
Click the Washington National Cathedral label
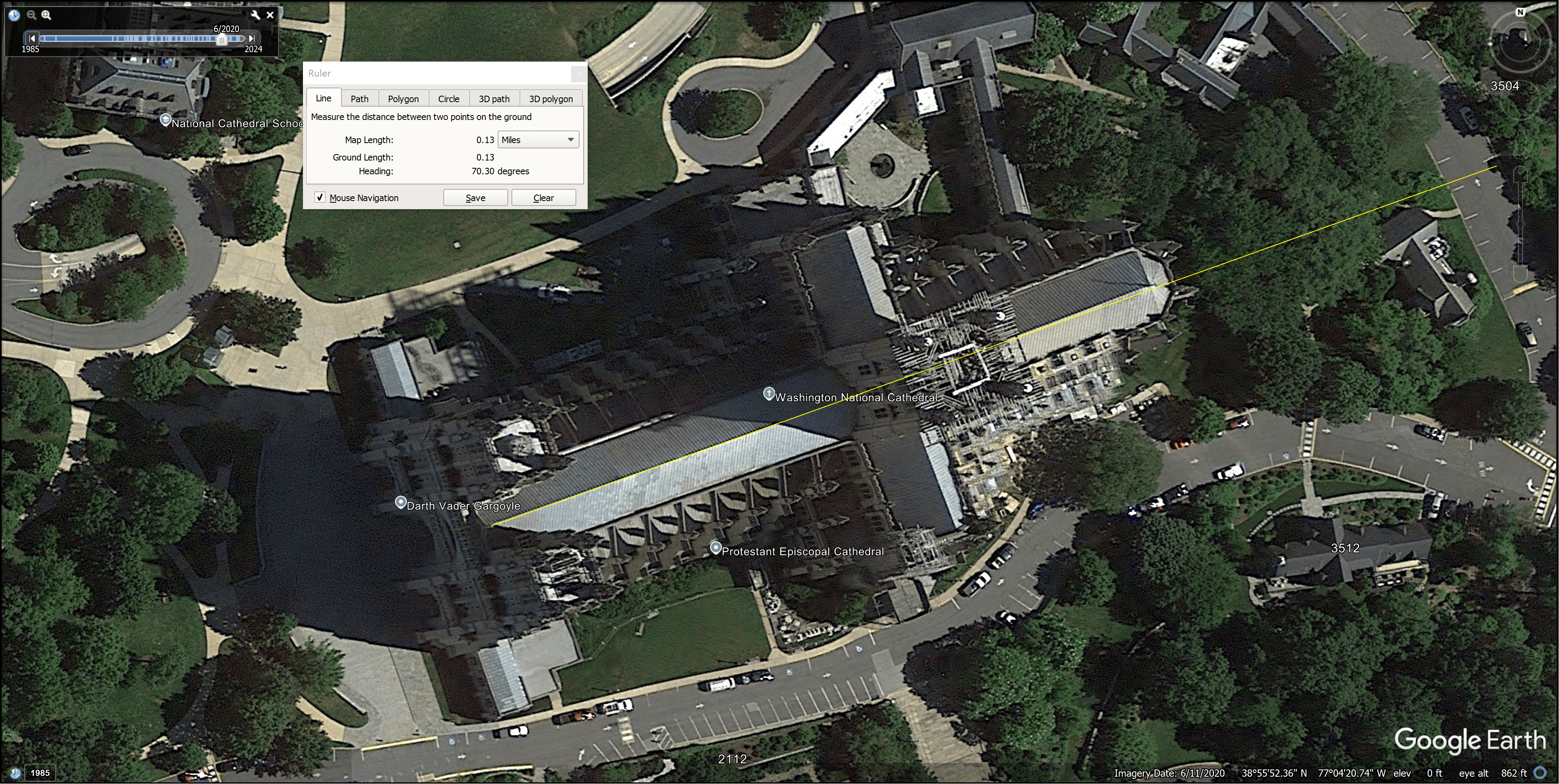(857, 397)
